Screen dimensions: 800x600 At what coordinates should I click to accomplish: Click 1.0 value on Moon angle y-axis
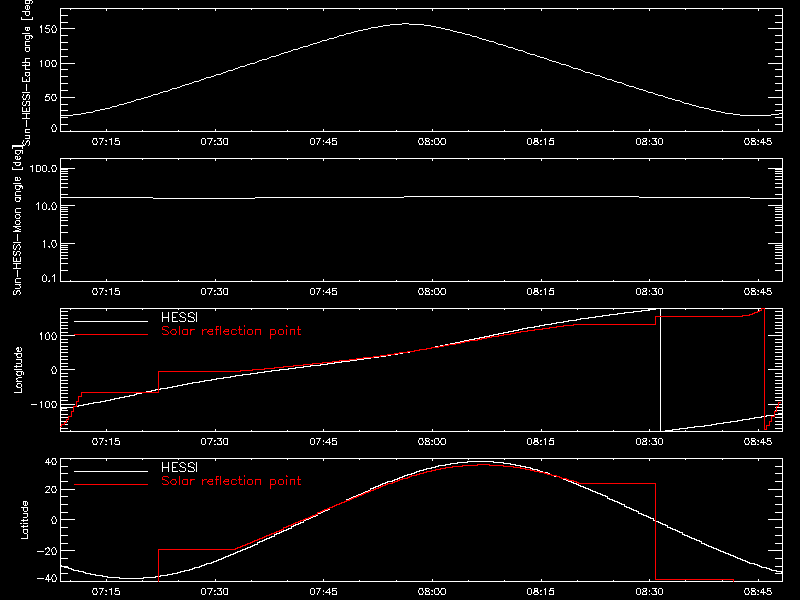point(49,244)
